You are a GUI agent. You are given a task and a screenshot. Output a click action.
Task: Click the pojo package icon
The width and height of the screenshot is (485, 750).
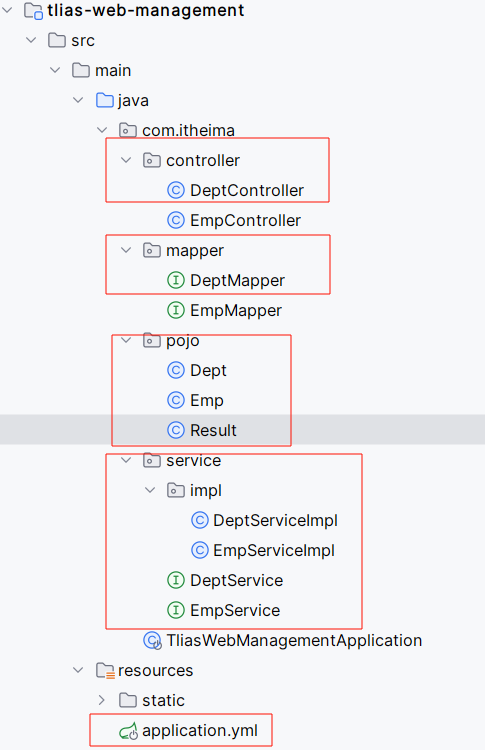click(152, 340)
